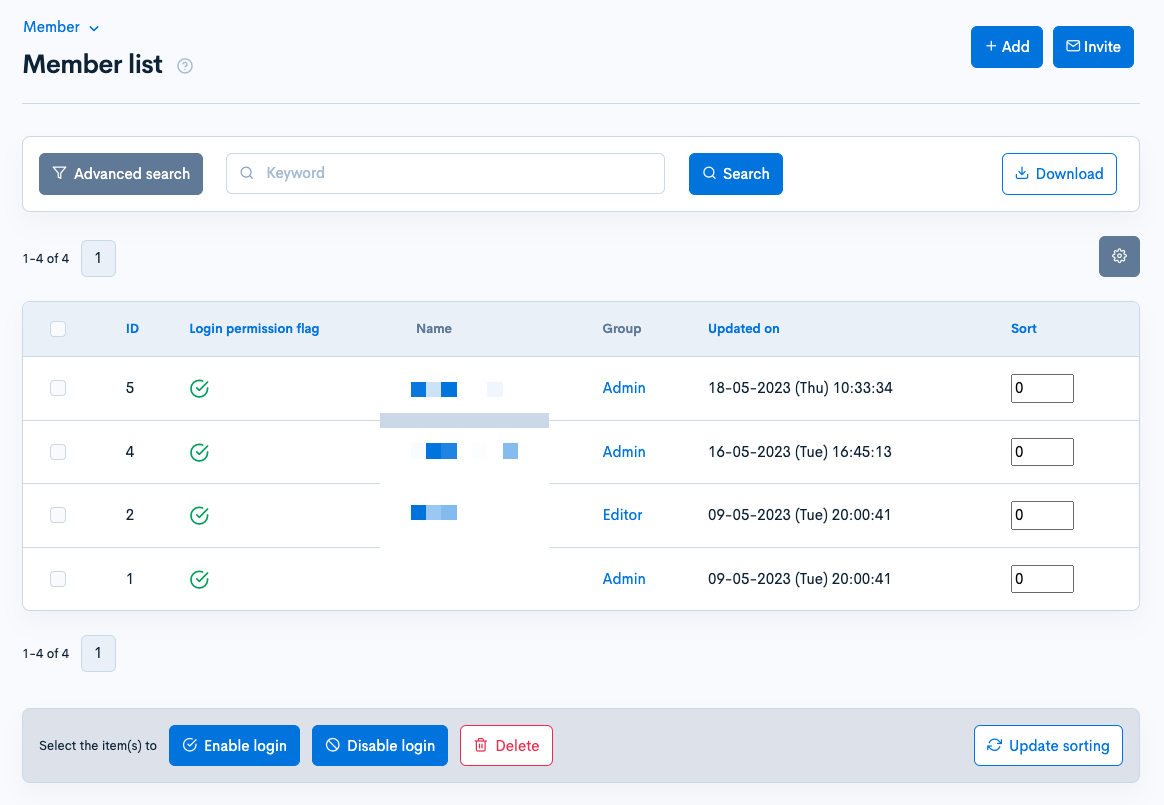The width and height of the screenshot is (1164, 805).
Task: Sort by Updated on column header
Action: coord(744,329)
